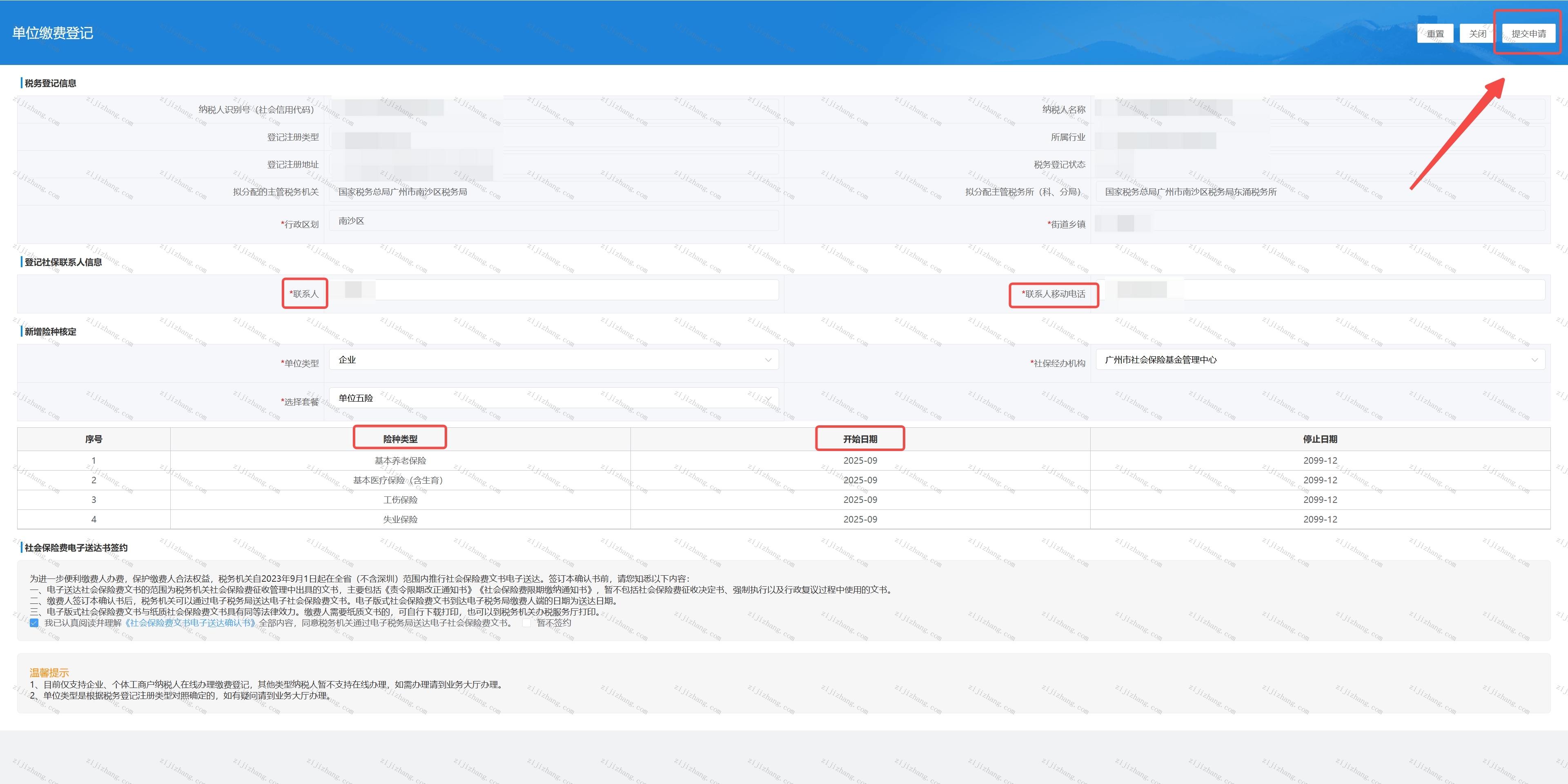The image size is (1568, 784).
Task: Select the 工伤保险 row cell
Action: [400, 500]
